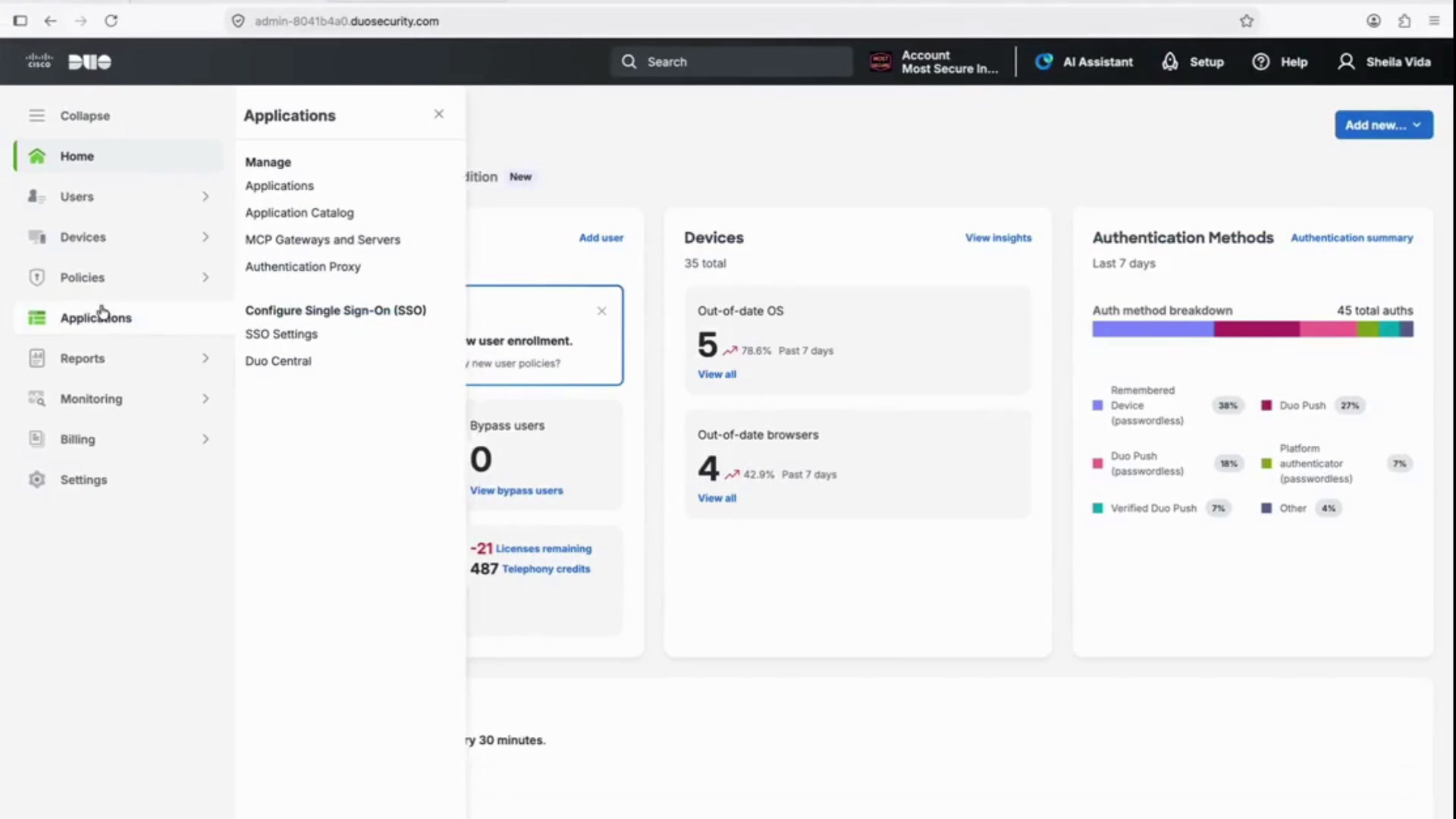Click the Devices sidebar icon

click(36, 237)
